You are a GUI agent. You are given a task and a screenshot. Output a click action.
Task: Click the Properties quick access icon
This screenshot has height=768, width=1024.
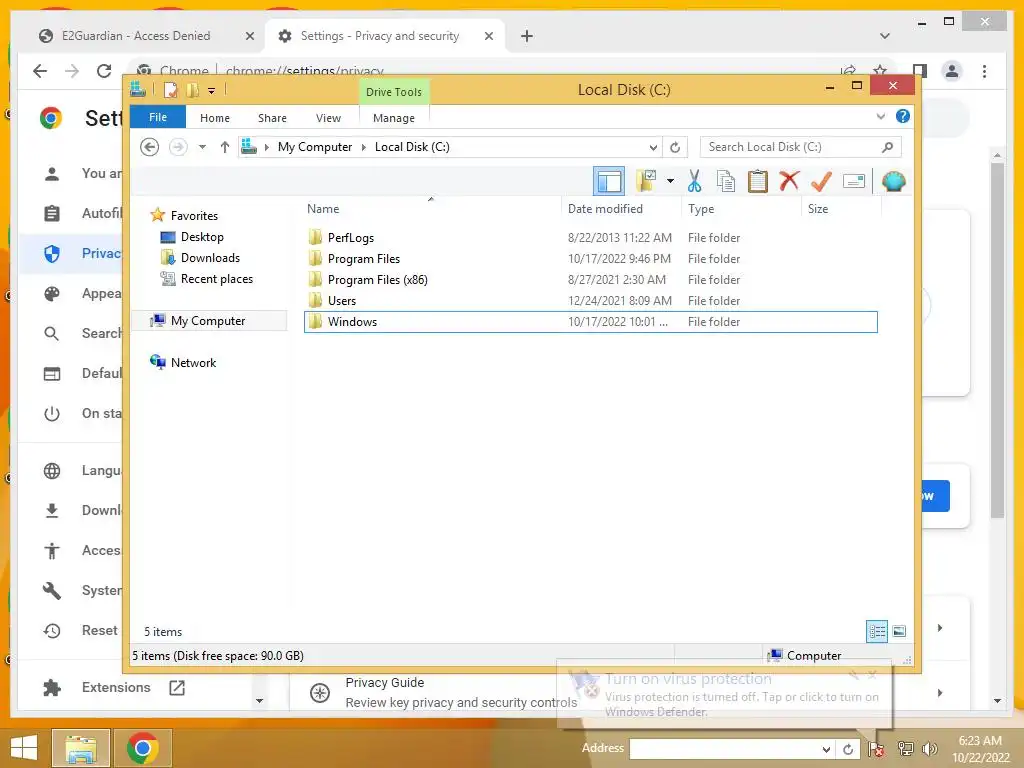[x=170, y=90]
